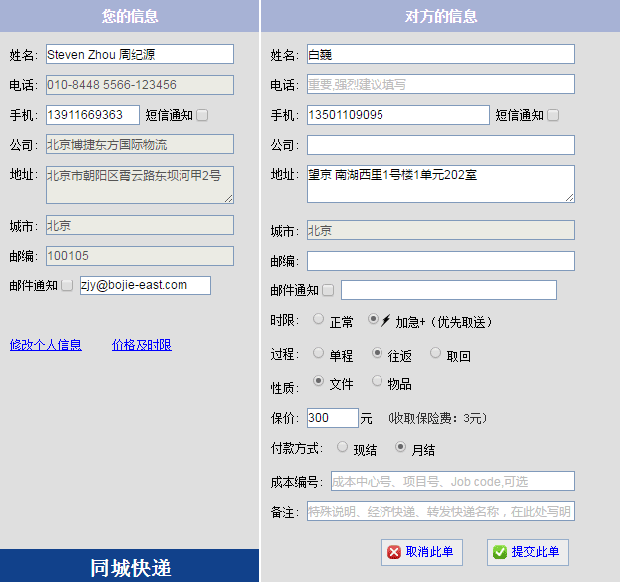Pick 现结 payment method
Viewport: 620px width, 582px height.
342,447
